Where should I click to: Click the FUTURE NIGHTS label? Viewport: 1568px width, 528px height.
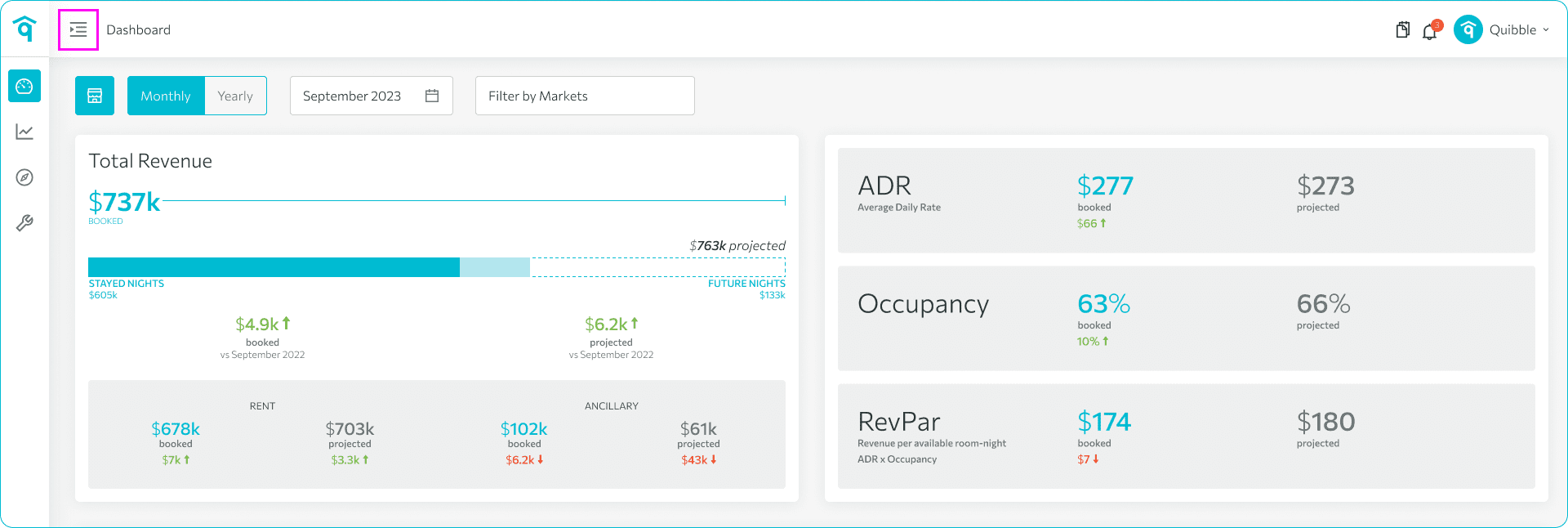(746, 284)
